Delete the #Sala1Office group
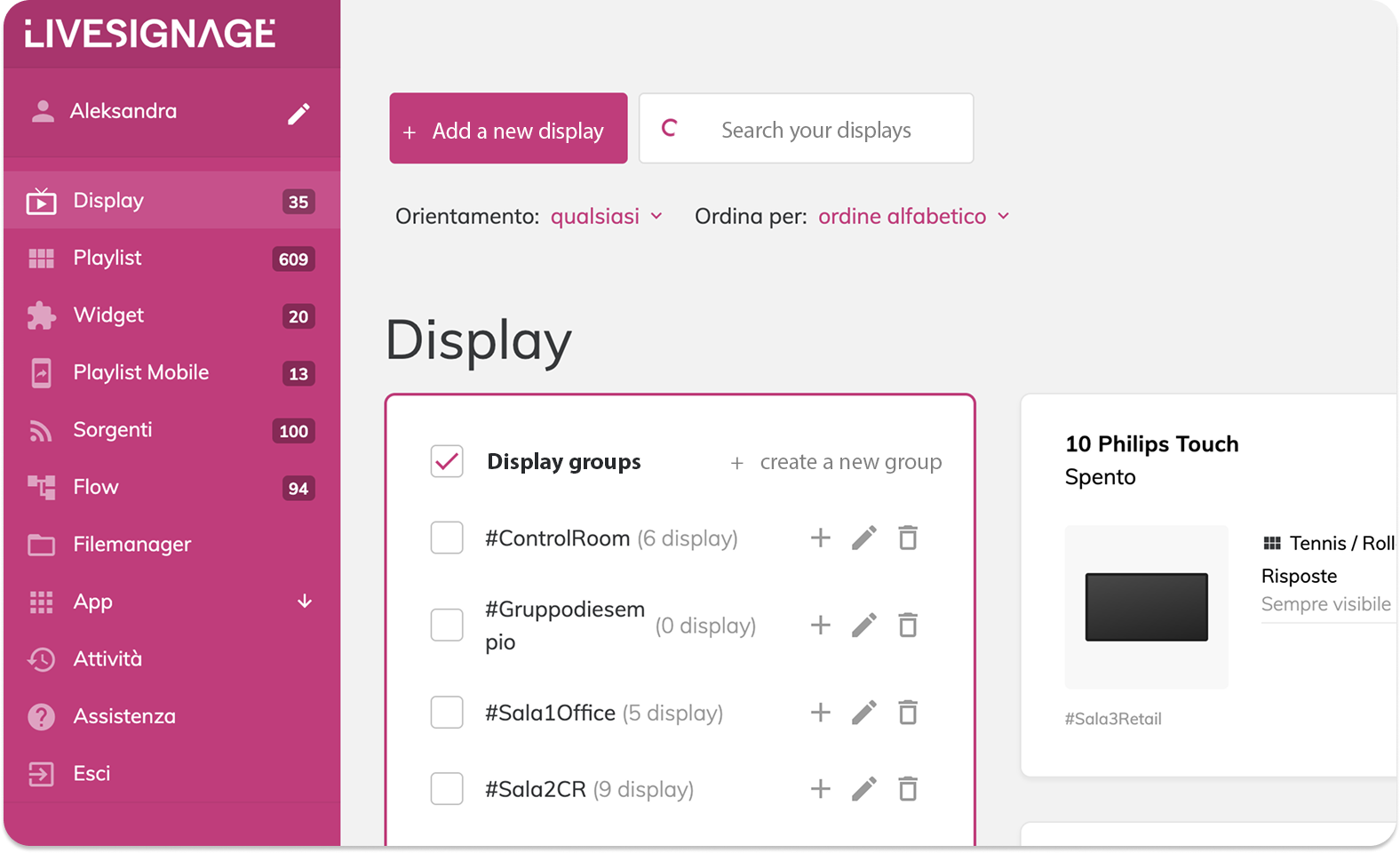The image size is (1400, 853). point(908,712)
